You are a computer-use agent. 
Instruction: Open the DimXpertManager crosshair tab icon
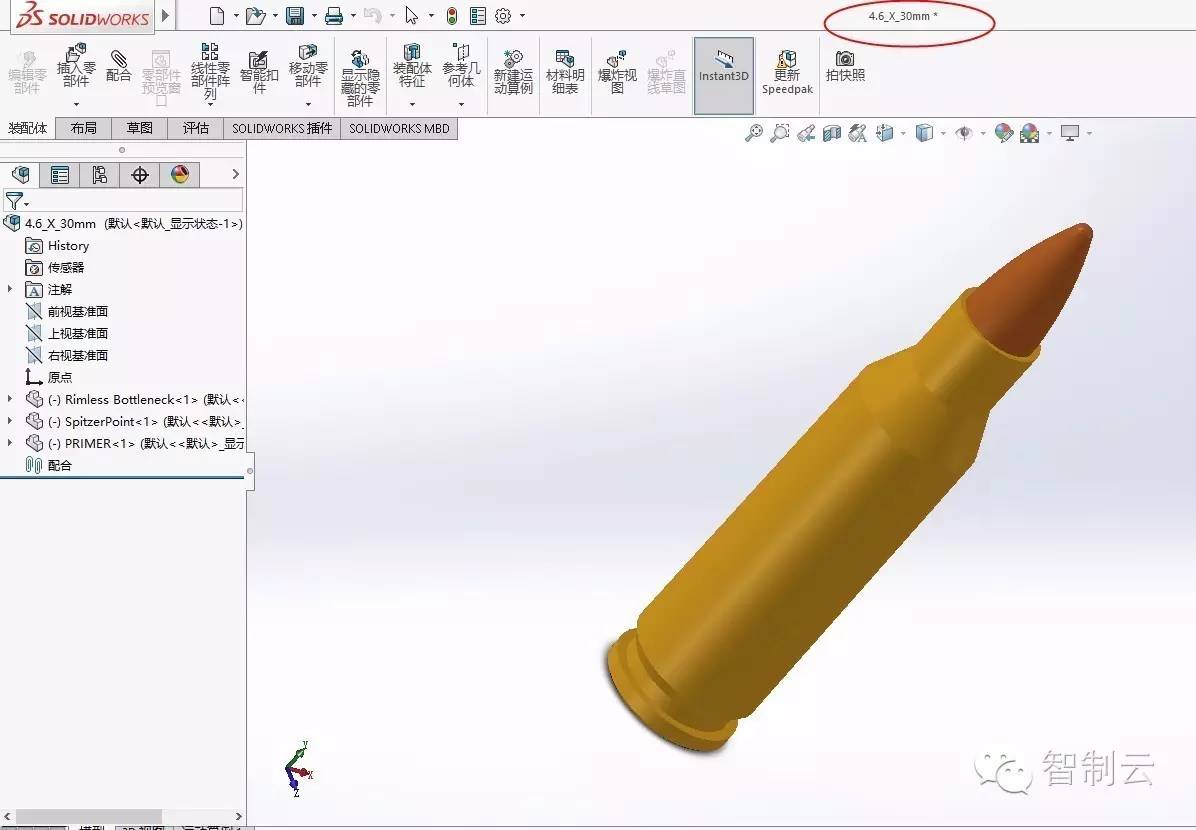(x=140, y=175)
